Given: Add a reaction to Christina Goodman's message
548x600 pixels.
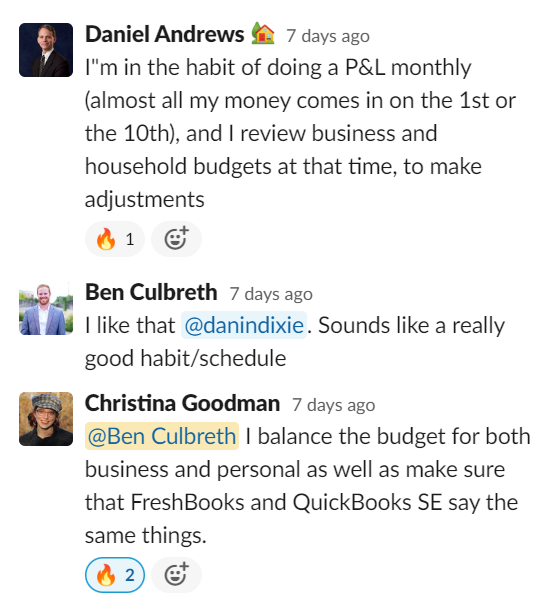Looking at the screenshot, I should pos(176,574).
